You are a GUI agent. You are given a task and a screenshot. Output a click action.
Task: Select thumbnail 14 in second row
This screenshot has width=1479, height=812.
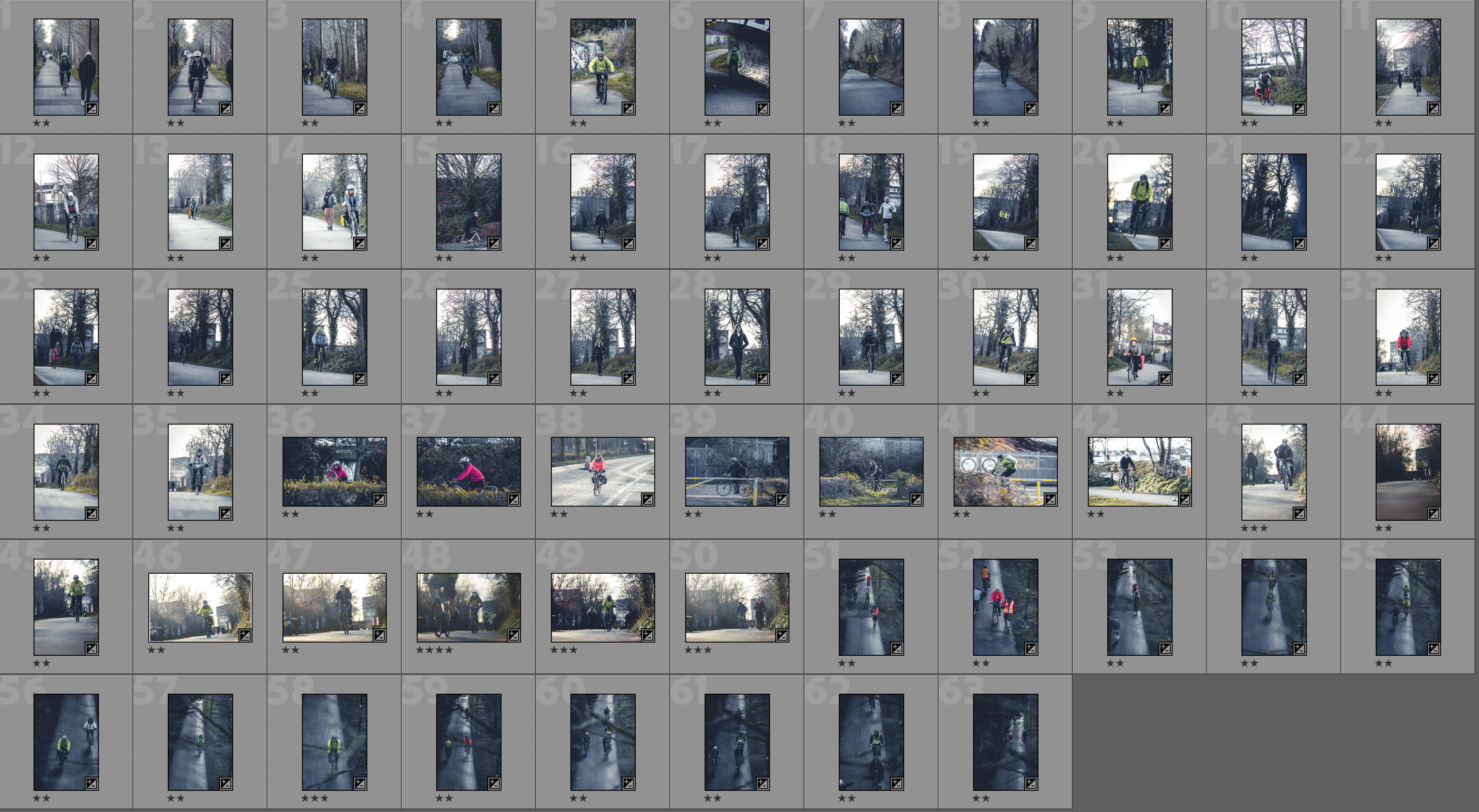point(334,201)
